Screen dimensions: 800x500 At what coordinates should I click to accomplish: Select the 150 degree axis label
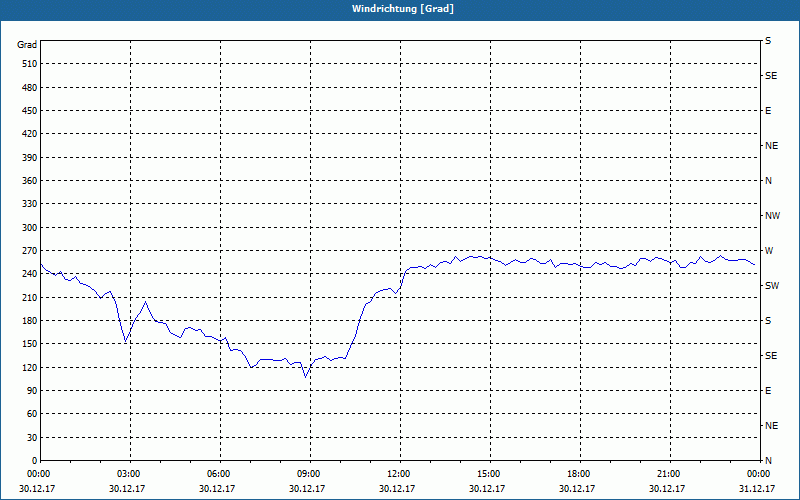29,344
